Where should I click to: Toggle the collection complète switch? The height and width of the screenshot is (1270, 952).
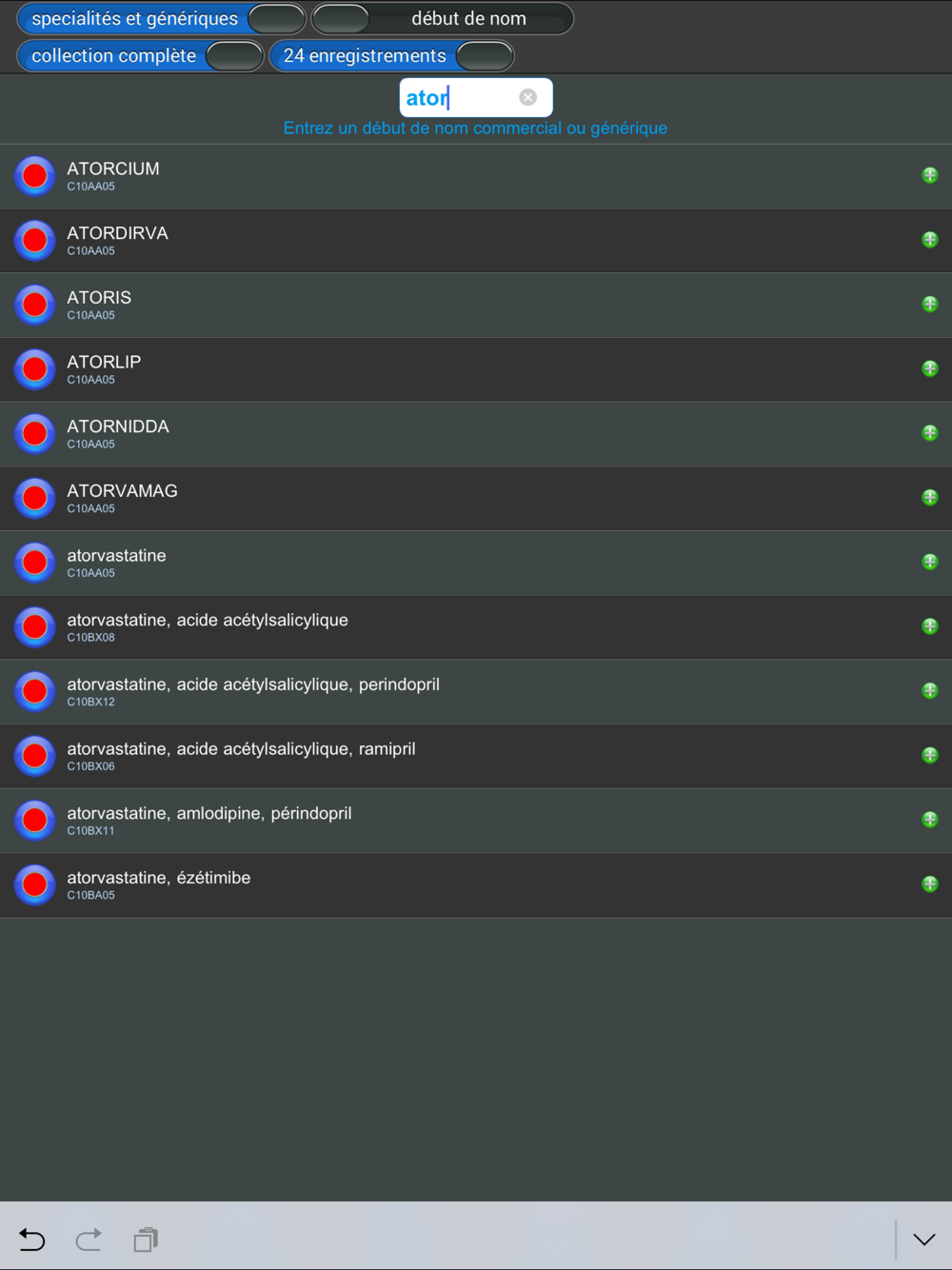[x=234, y=55]
